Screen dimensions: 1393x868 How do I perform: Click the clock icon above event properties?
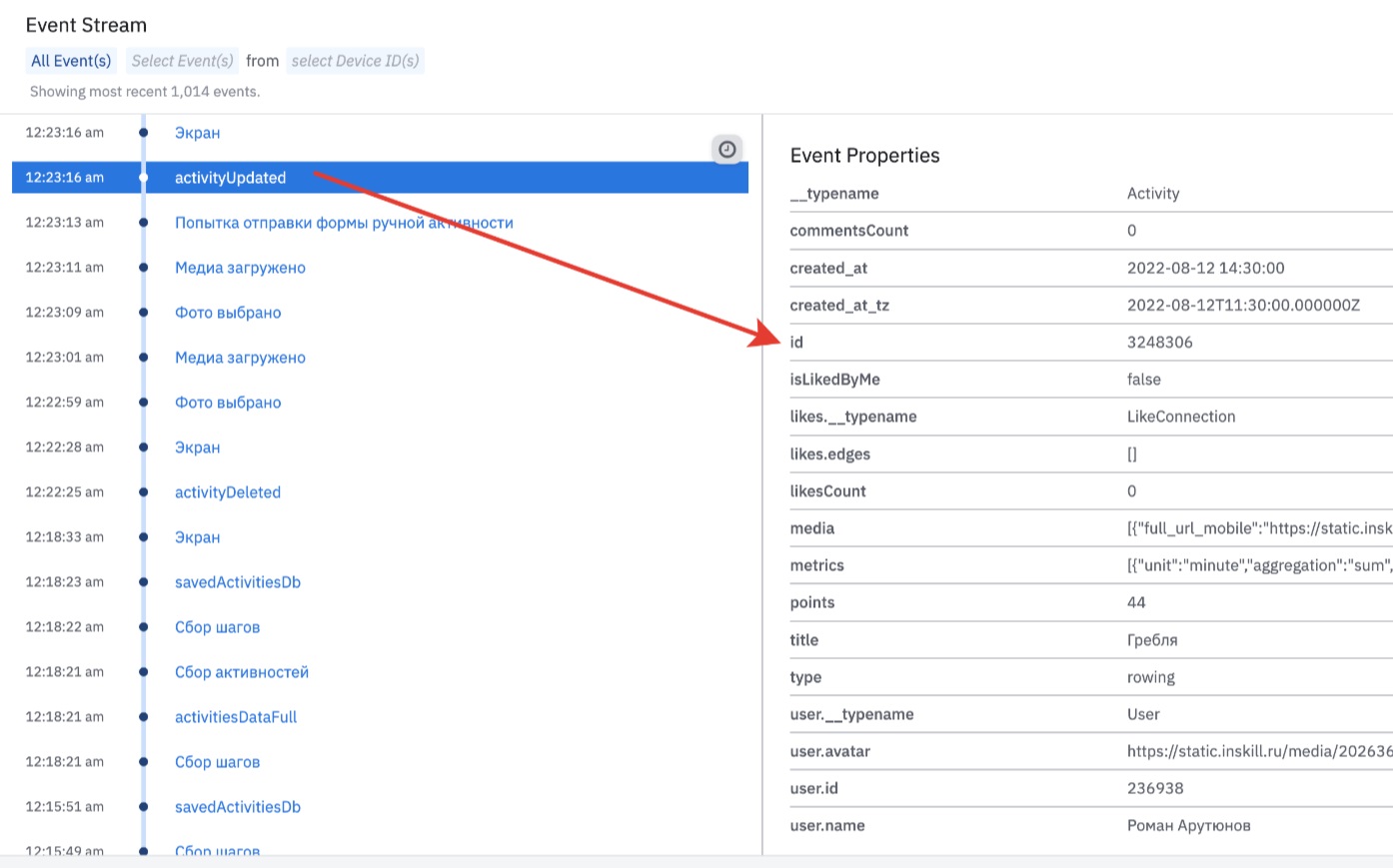tap(727, 149)
